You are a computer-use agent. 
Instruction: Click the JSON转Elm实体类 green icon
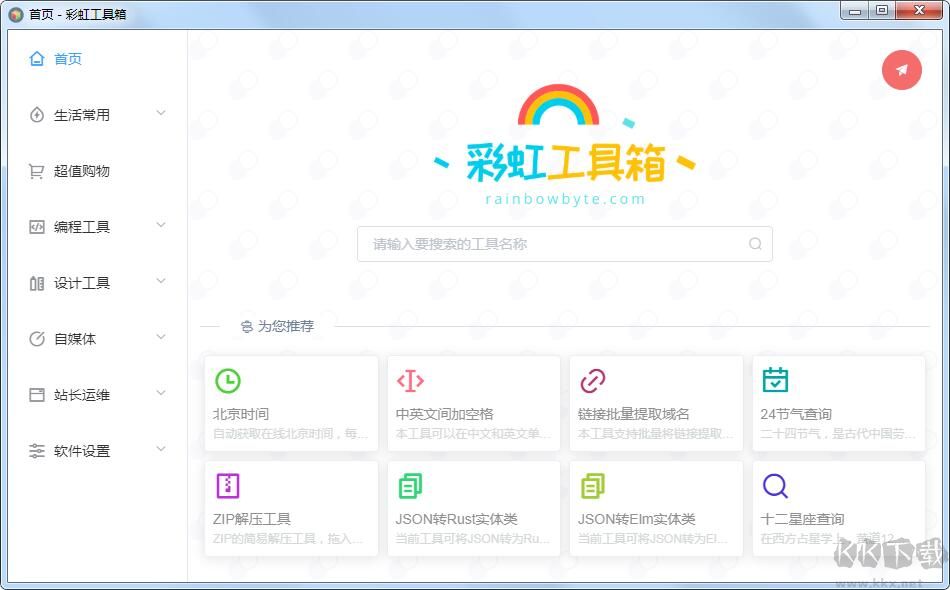pyautogui.click(x=593, y=486)
